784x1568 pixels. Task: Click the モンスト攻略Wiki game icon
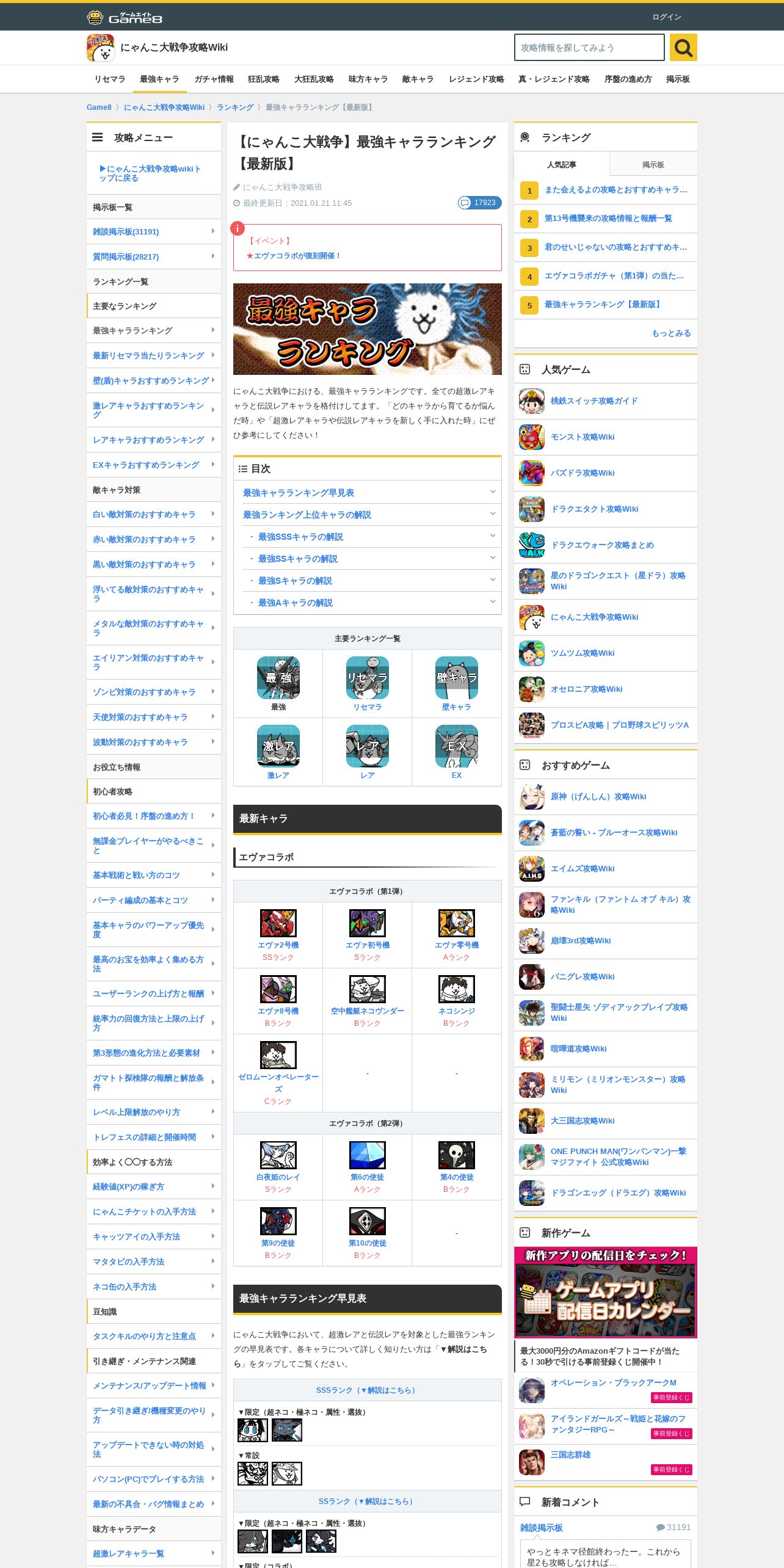pos(532,437)
